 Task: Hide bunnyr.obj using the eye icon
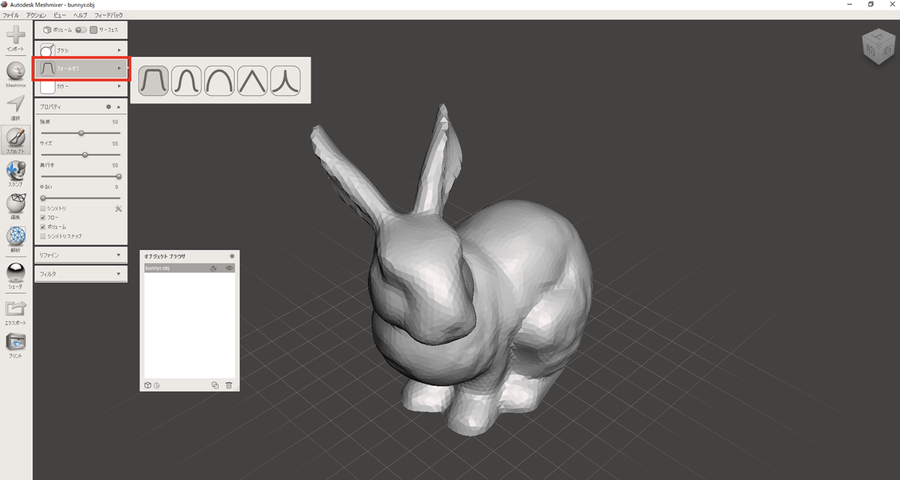229,268
